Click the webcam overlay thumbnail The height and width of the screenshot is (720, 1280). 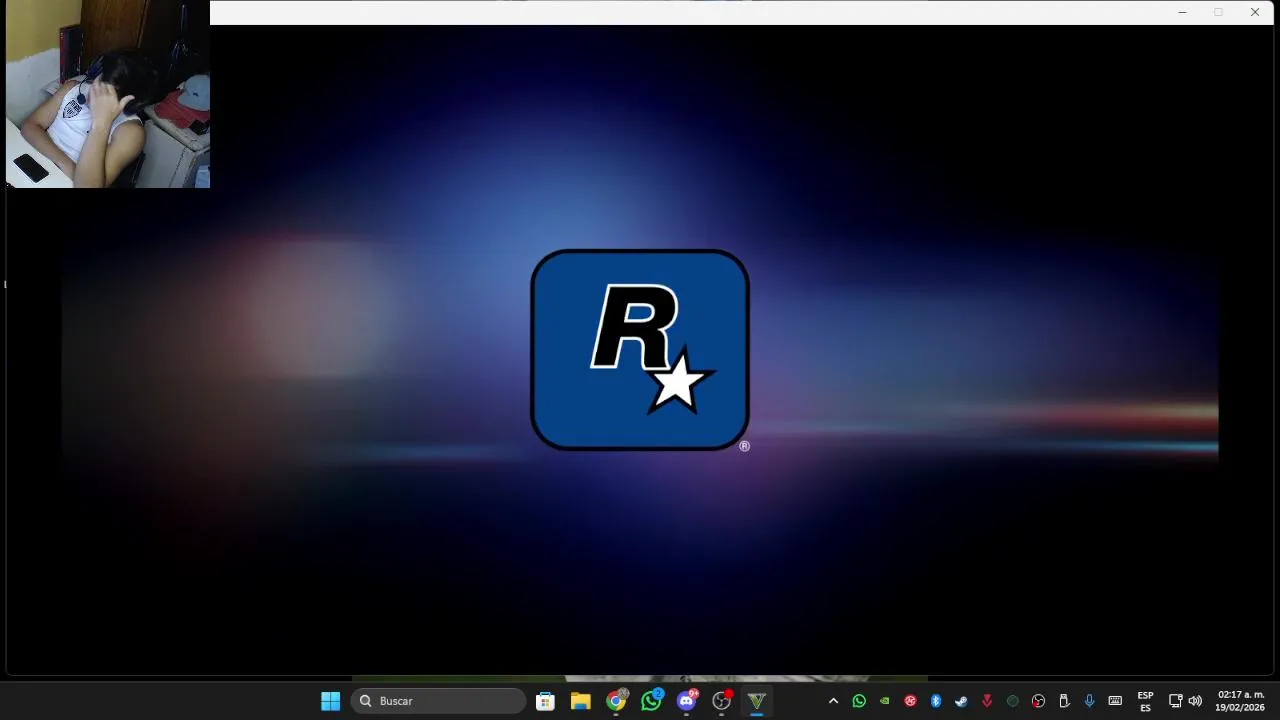pos(108,94)
